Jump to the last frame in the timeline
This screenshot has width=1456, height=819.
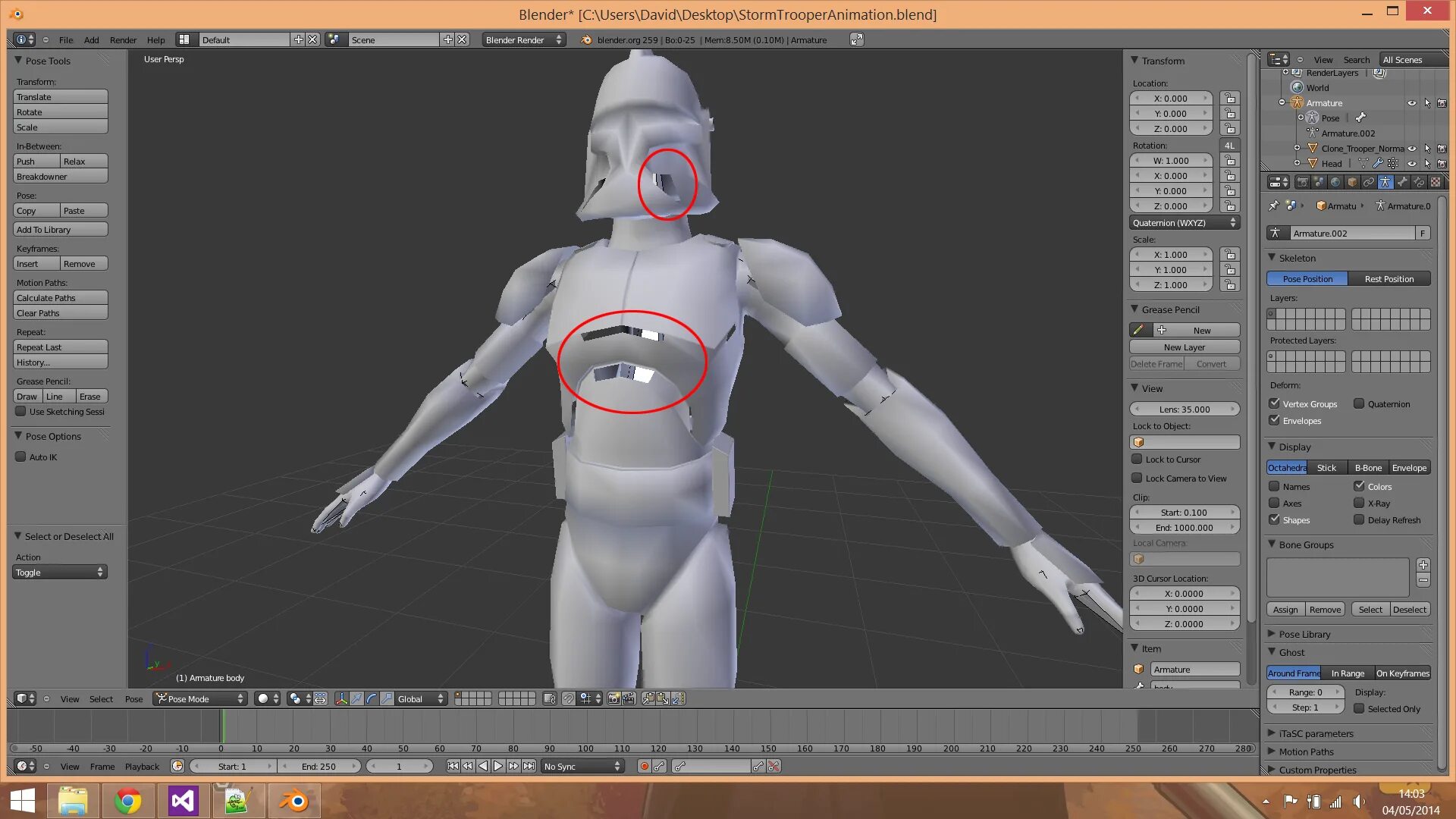pyautogui.click(x=529, y=766)
